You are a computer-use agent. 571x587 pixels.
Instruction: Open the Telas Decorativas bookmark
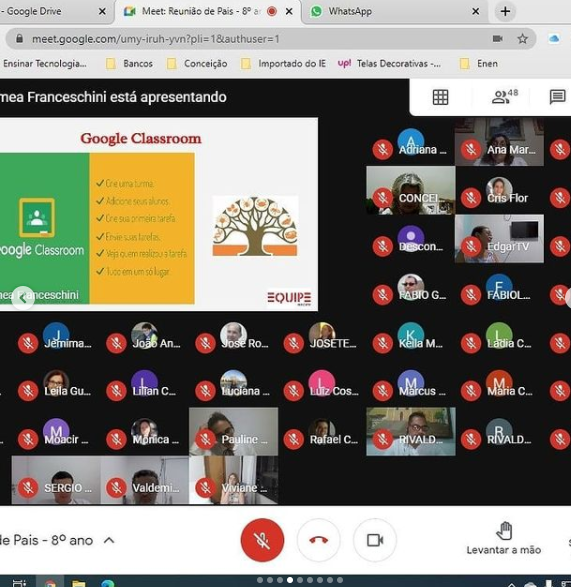389,64
